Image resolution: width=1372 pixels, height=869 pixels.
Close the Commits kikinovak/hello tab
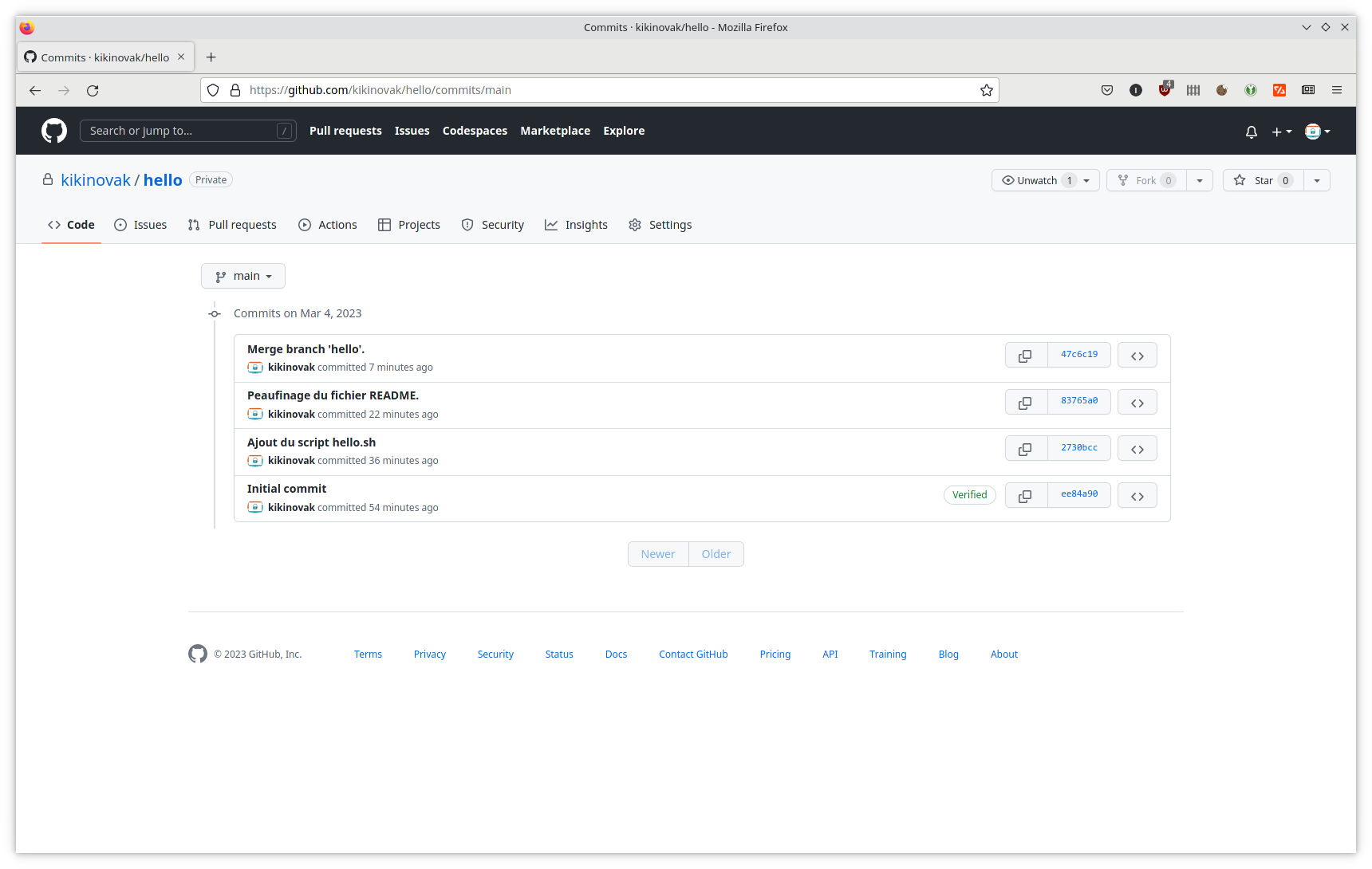(x=181, y=57)
